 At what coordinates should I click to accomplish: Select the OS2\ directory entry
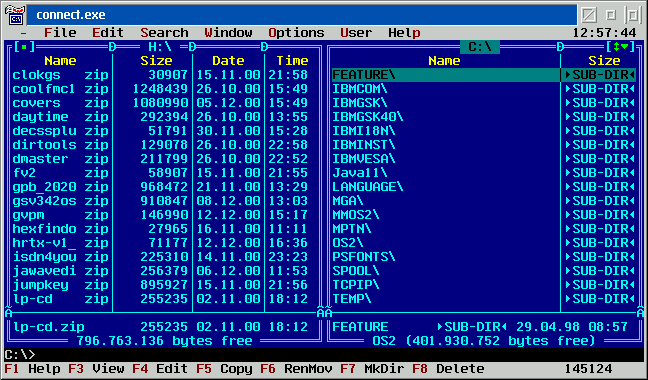pyautogui.click(x=446, y=243)
